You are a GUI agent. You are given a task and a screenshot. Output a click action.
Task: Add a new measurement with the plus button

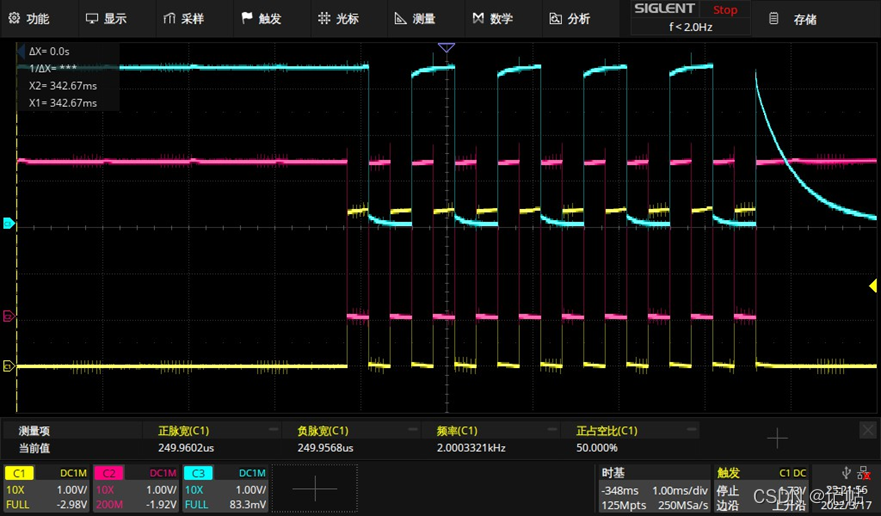tap(777, 438)
